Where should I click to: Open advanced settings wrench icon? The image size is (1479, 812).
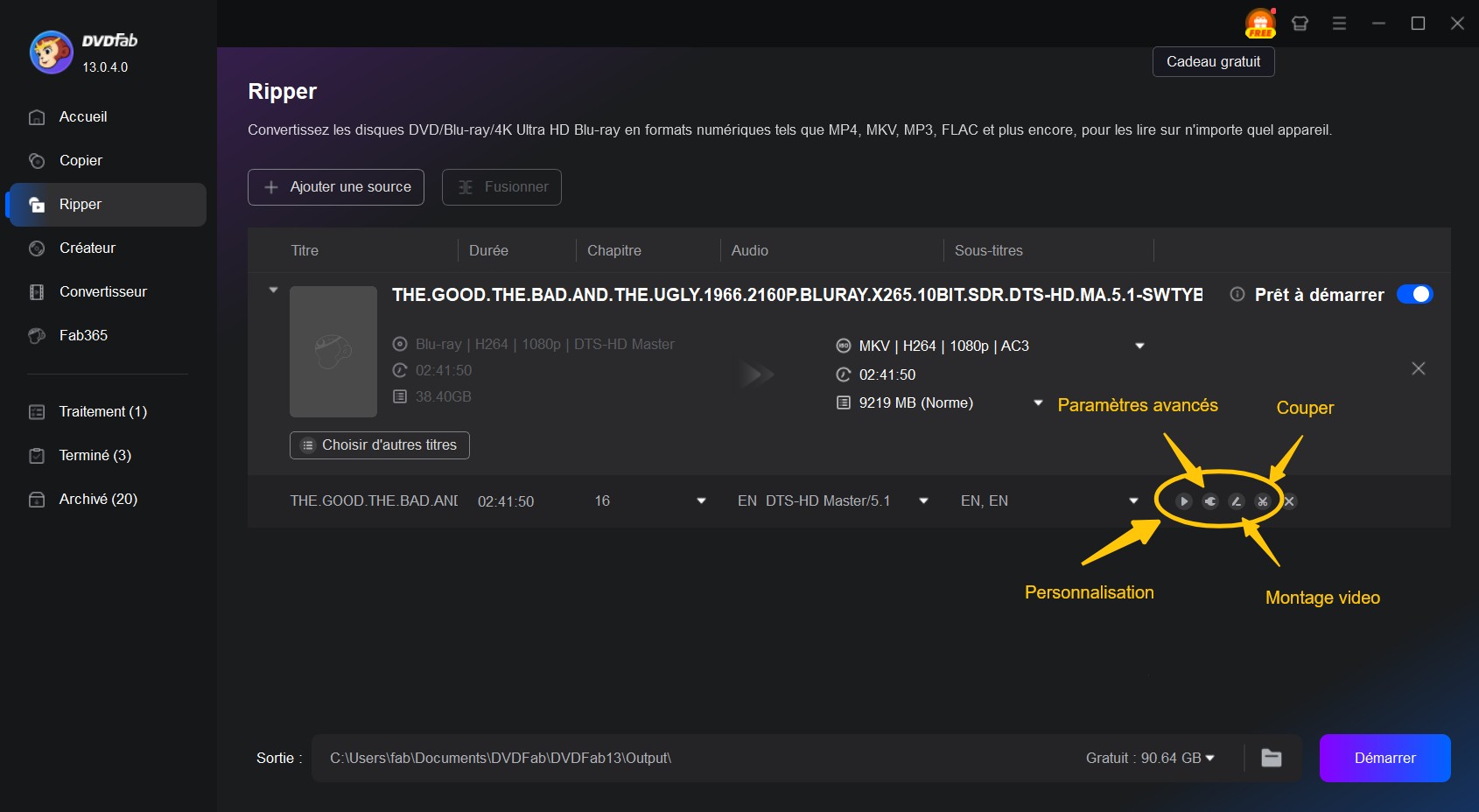coord(1210,501)
